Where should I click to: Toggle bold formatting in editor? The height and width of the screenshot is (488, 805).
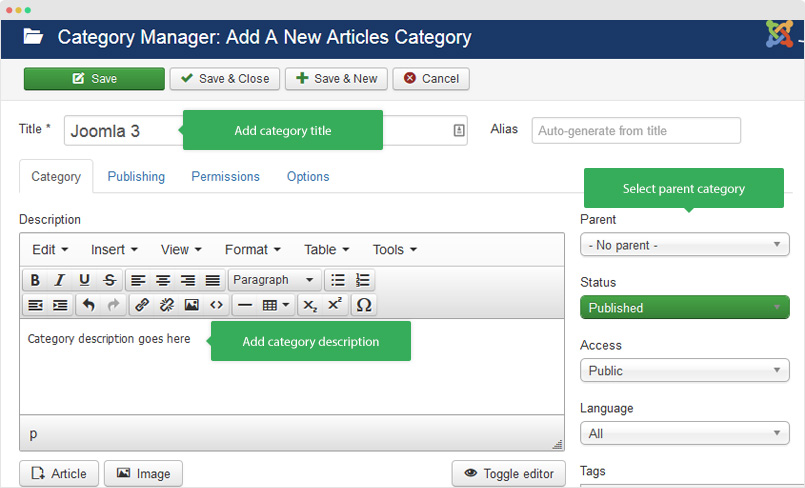pos(34,280)
